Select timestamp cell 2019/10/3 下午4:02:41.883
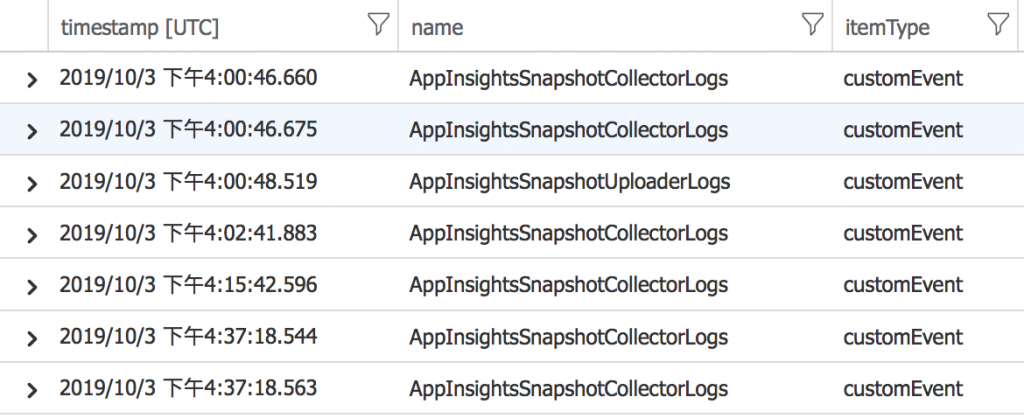Screen dimensions: 1024x418 point(188,233)
